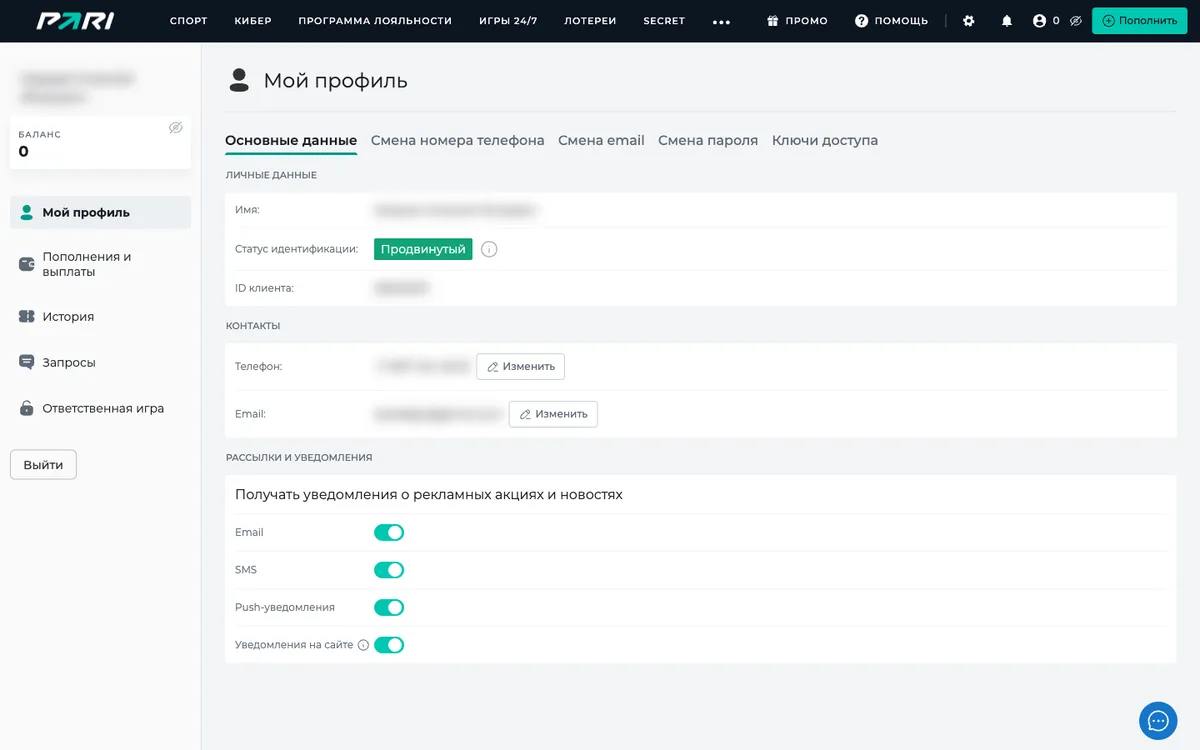The height and width of the screenshot is (750, 1200).
Task: Turn off Уведомления на сайте toggle
Action: [x=389, y=645]
